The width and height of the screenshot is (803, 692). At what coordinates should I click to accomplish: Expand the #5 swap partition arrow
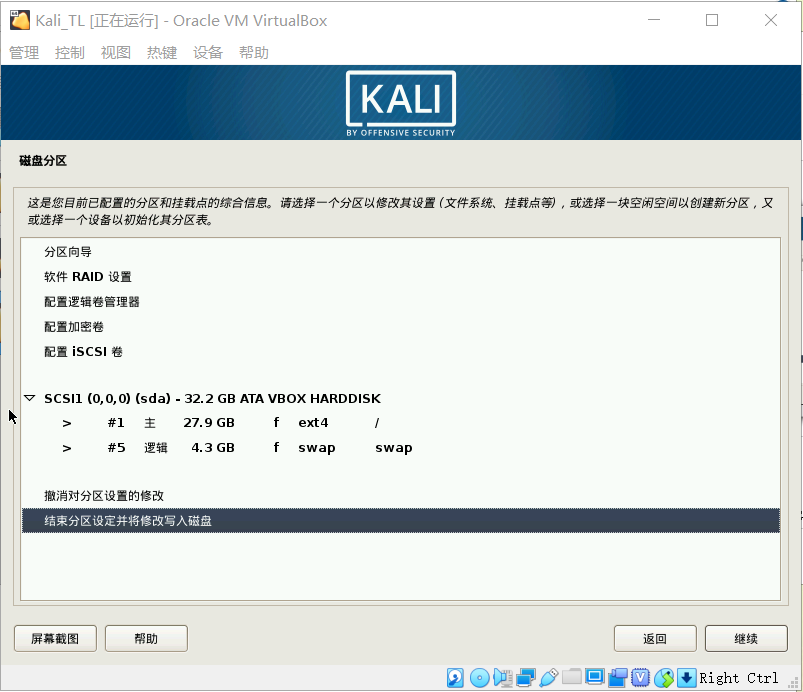point(67,448)
